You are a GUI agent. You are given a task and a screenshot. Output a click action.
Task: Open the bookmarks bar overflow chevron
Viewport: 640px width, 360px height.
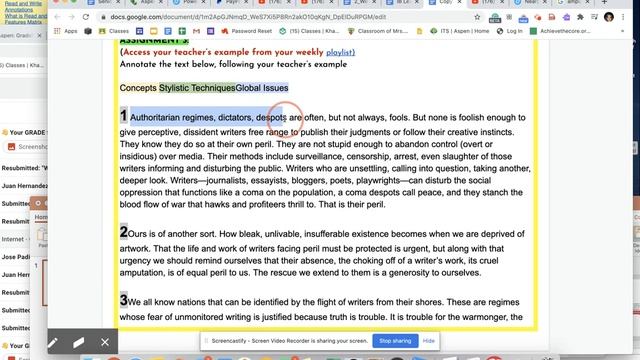click(622, 31)
